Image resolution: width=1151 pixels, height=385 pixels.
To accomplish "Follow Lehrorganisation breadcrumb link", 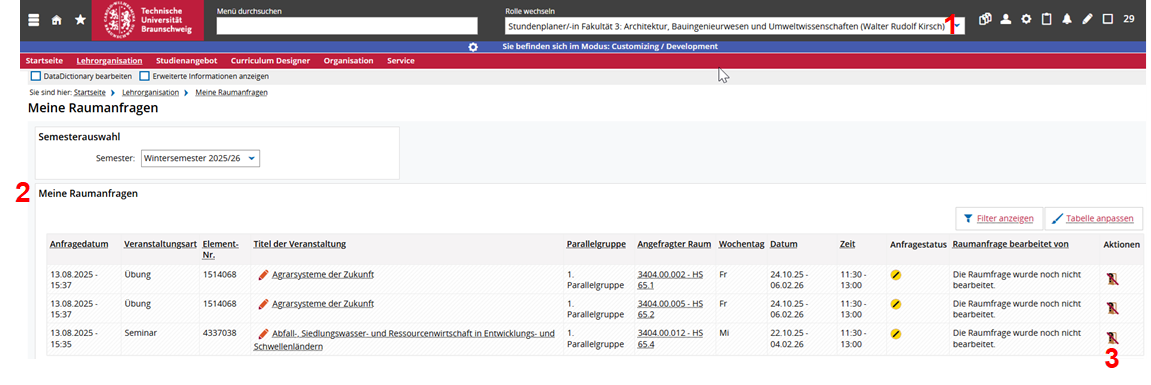I will pos(150,93).
